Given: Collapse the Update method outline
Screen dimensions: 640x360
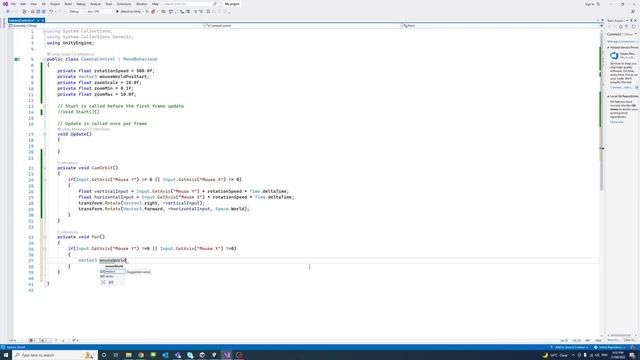Looking at the screenshot, I should (44, 134).
